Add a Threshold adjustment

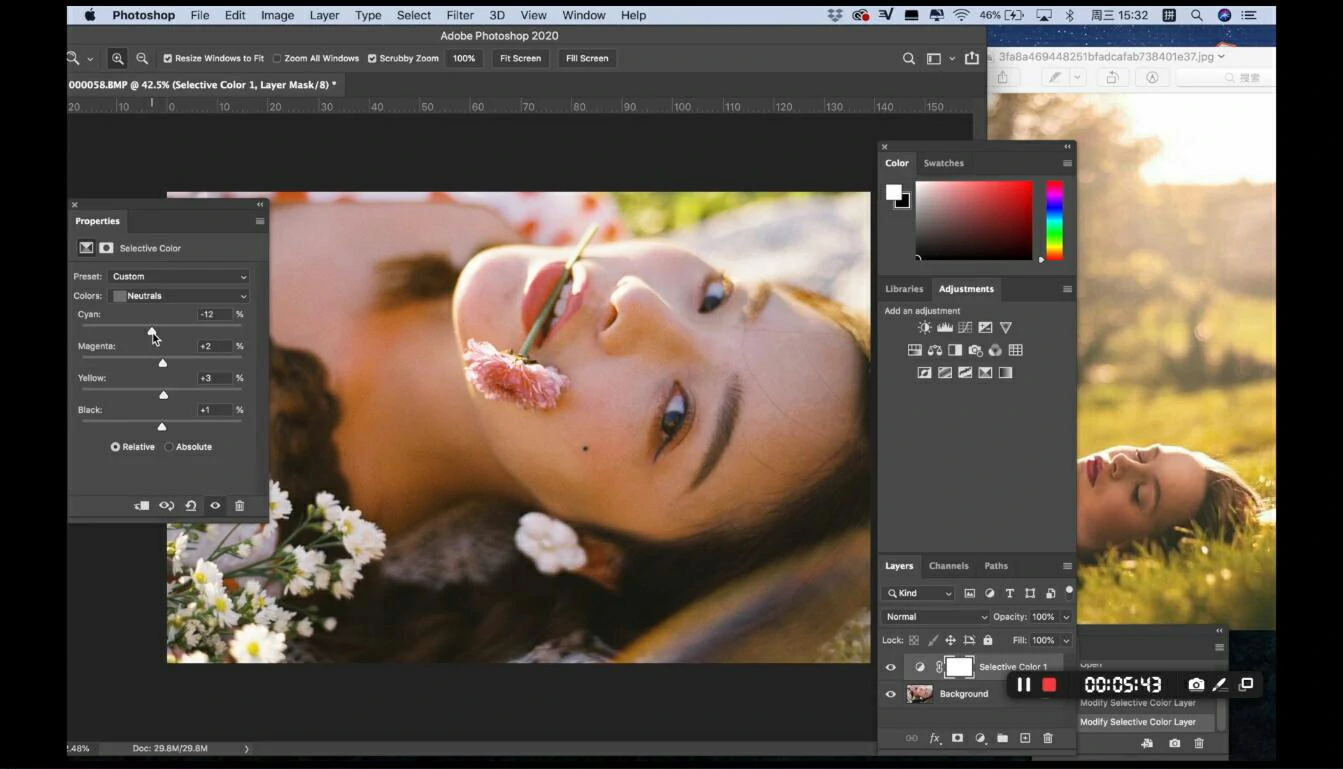click(965, 373)
